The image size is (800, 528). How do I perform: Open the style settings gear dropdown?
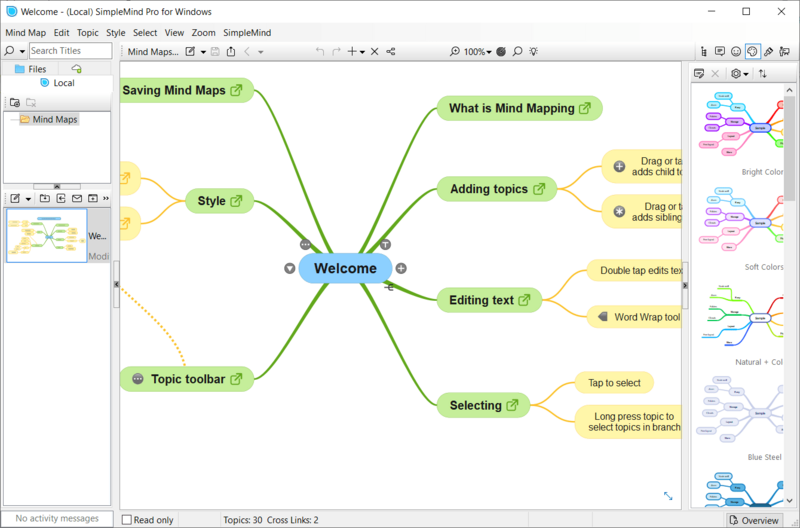tap(739, 74)
